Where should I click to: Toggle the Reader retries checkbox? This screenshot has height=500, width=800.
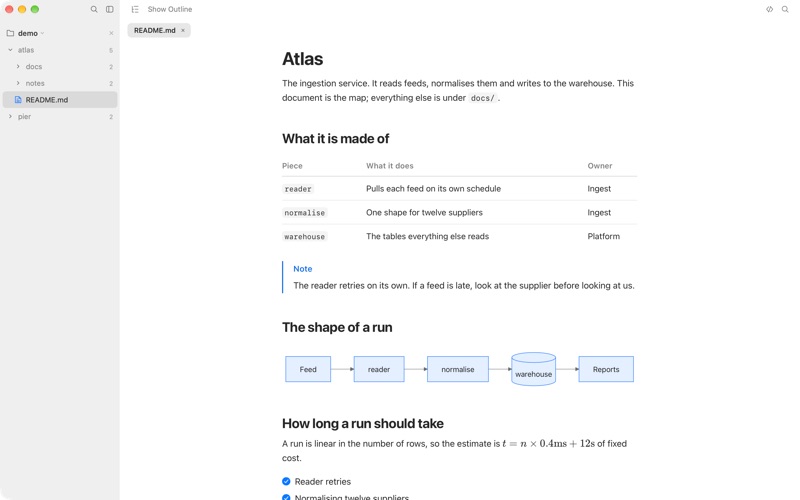coord(286,482)
